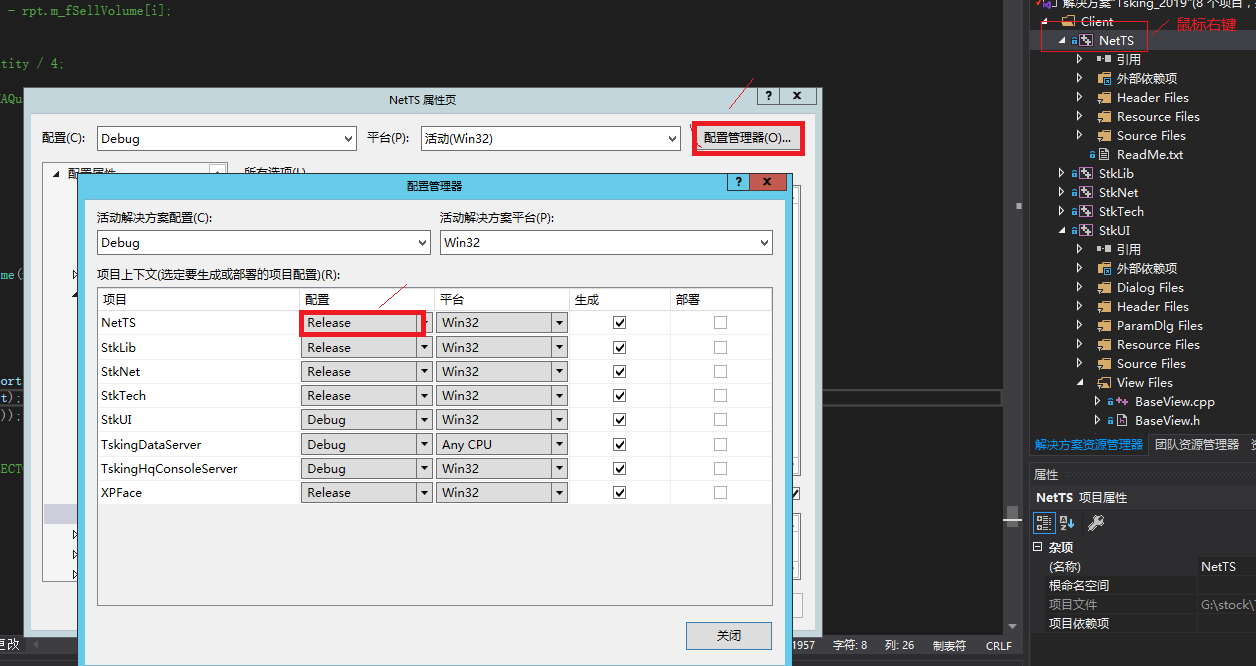
Task: Click the Categorized view icon in Properties panel
Action: click(1044, 522)
